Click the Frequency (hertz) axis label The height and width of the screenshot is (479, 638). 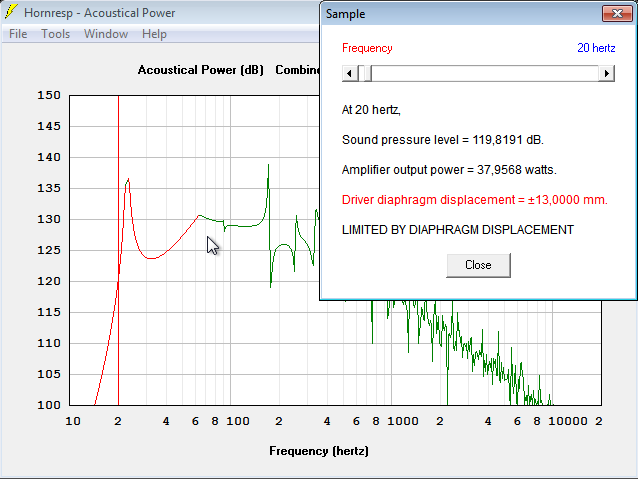click(319, 451)
